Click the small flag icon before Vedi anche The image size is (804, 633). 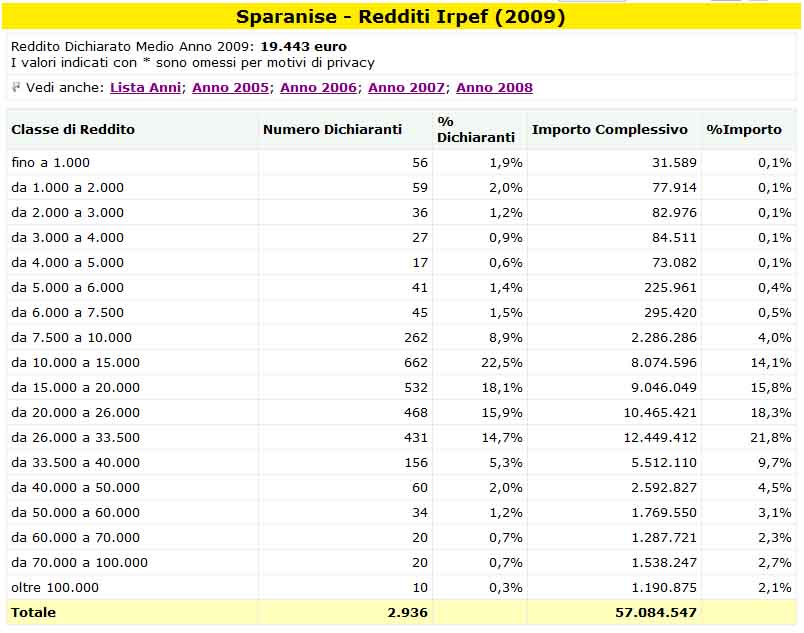click(16, 87)
